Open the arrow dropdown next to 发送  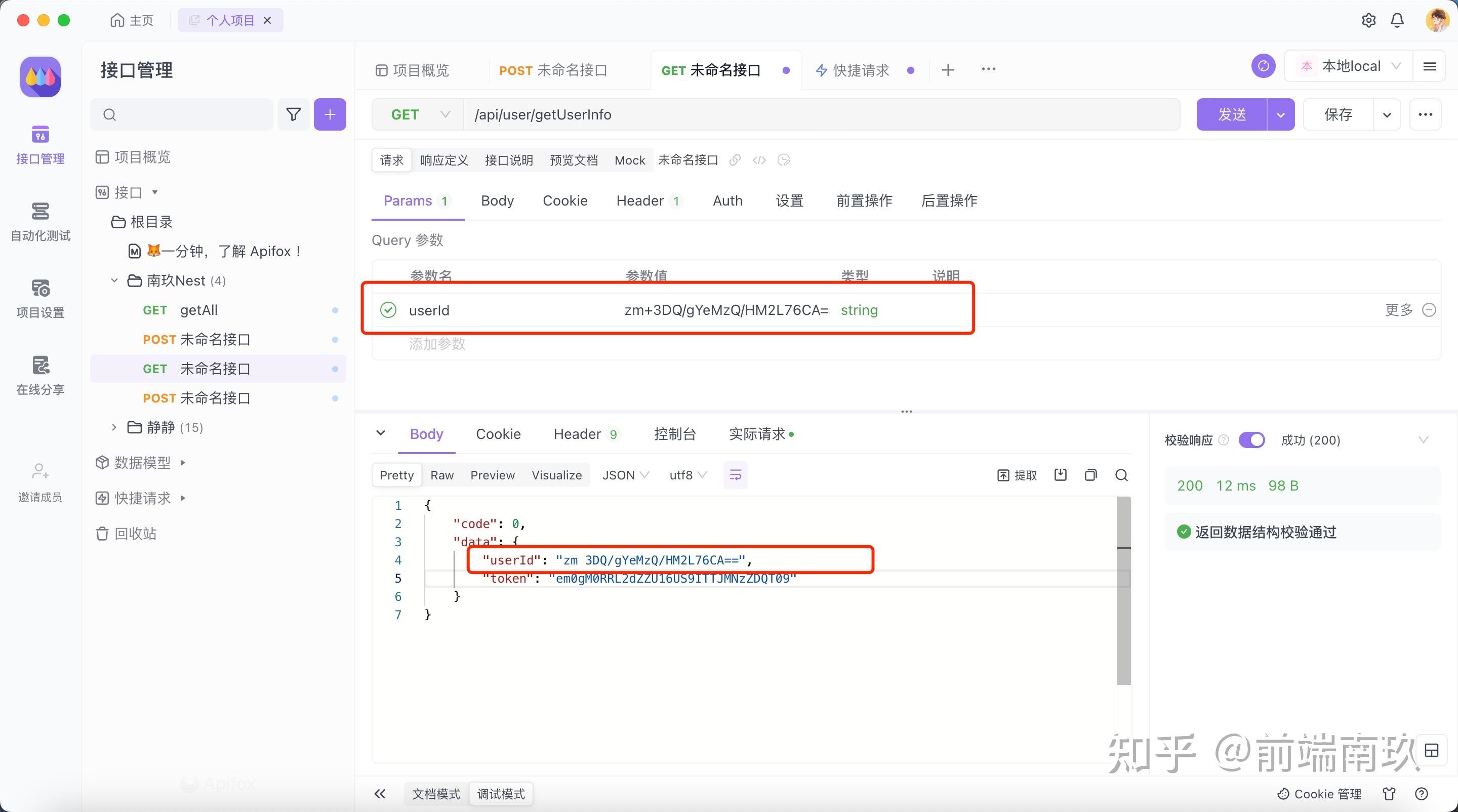[1281, 114]
